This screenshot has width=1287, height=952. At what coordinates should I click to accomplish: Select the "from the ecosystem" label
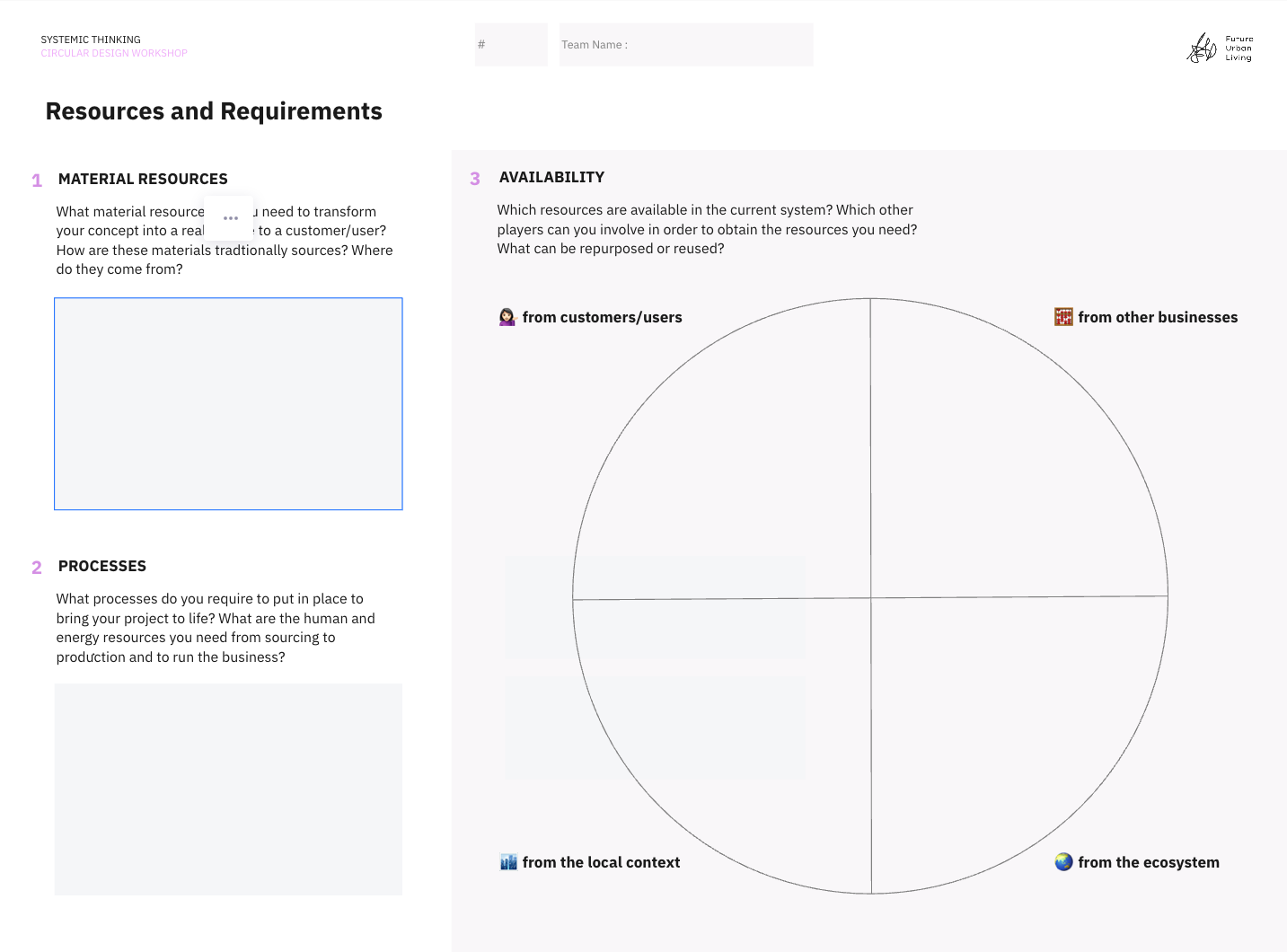[1149, 862]
